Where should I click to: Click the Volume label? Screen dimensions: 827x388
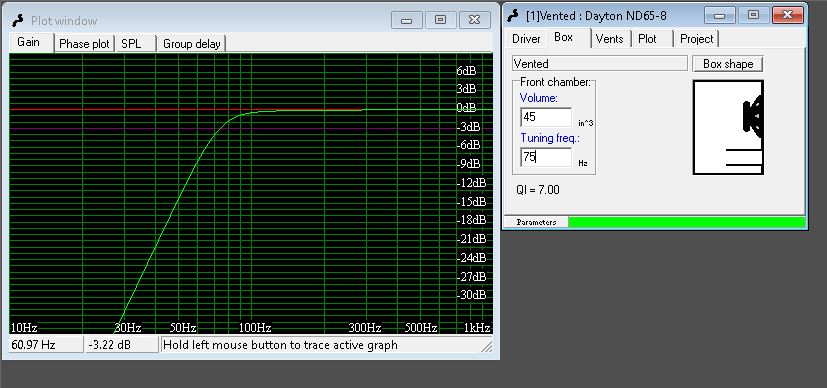point(539,98)
